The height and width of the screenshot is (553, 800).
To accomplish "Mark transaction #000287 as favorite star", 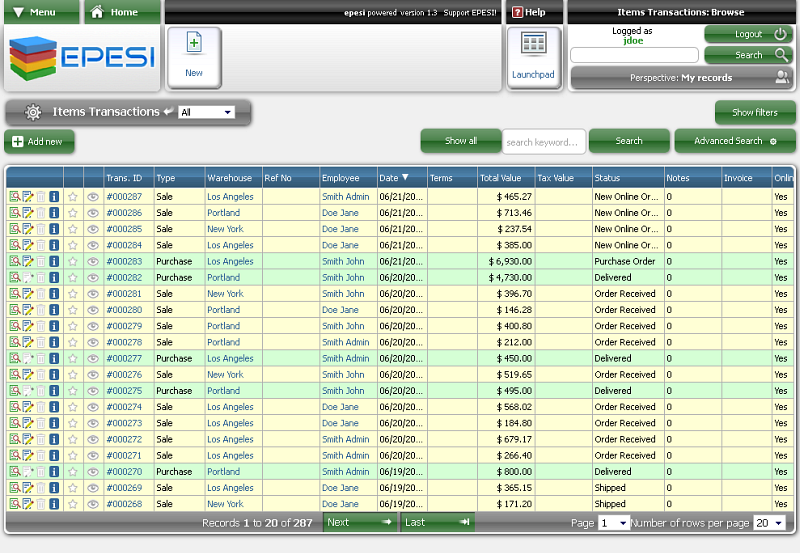I will click(73, 197).
